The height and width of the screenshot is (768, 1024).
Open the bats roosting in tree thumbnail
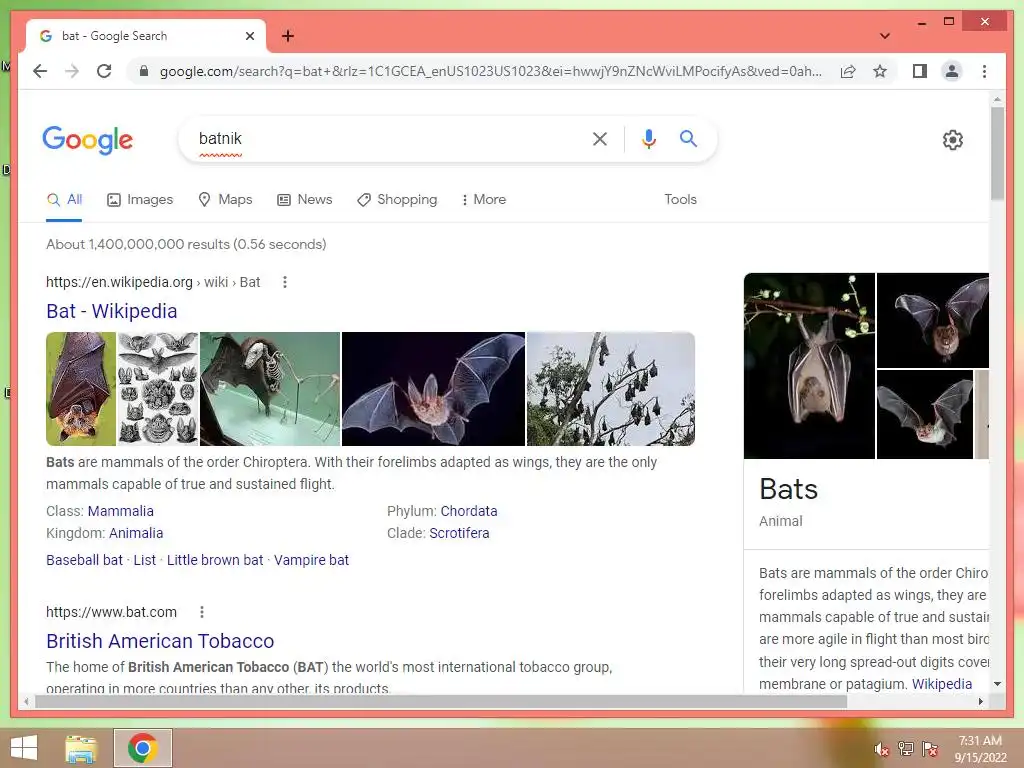pos(611,389)
